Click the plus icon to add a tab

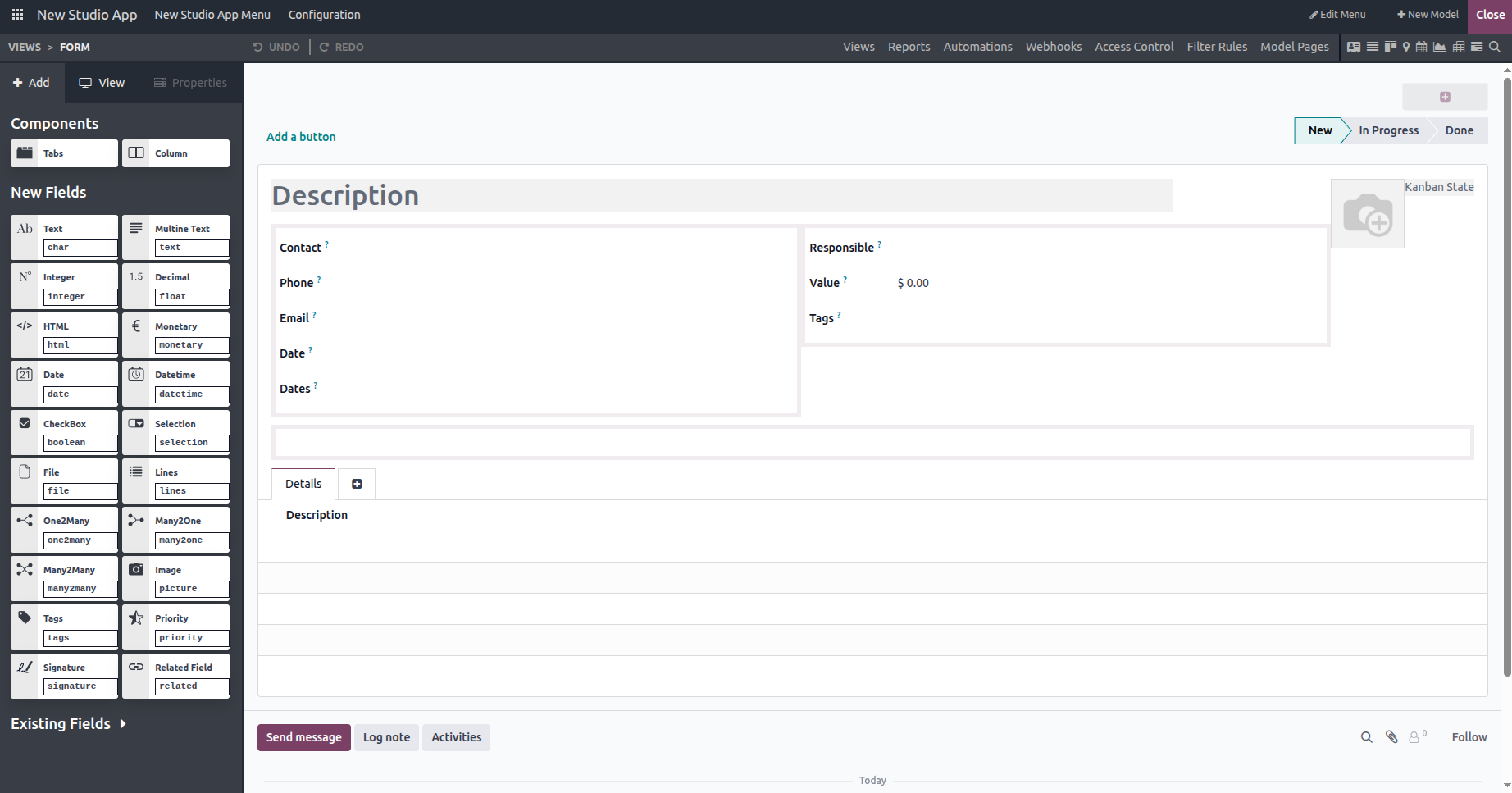pyautogui.click(x=357, y=484)
